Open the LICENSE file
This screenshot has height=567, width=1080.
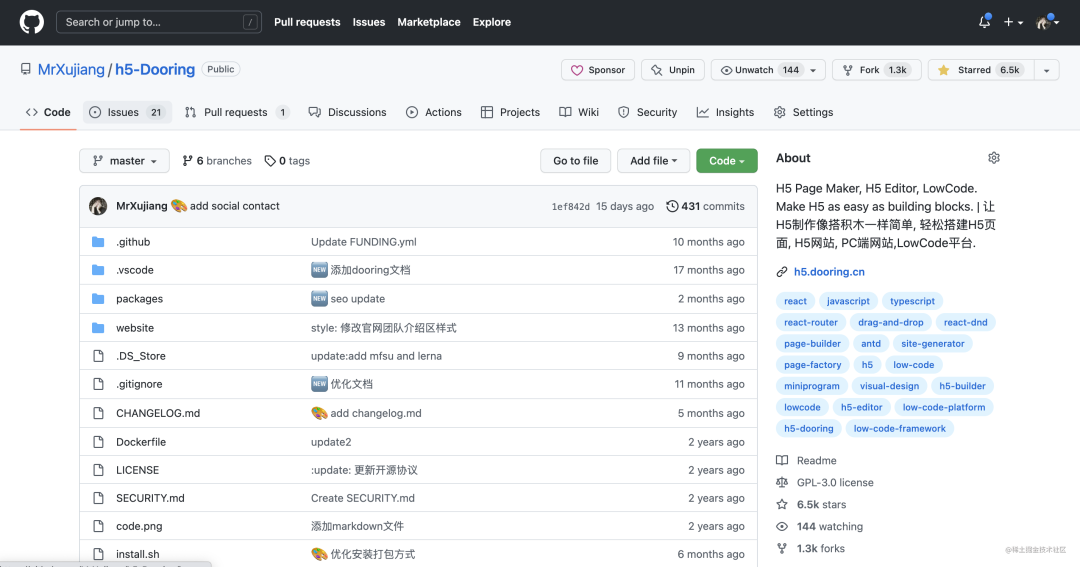point(137,470)
